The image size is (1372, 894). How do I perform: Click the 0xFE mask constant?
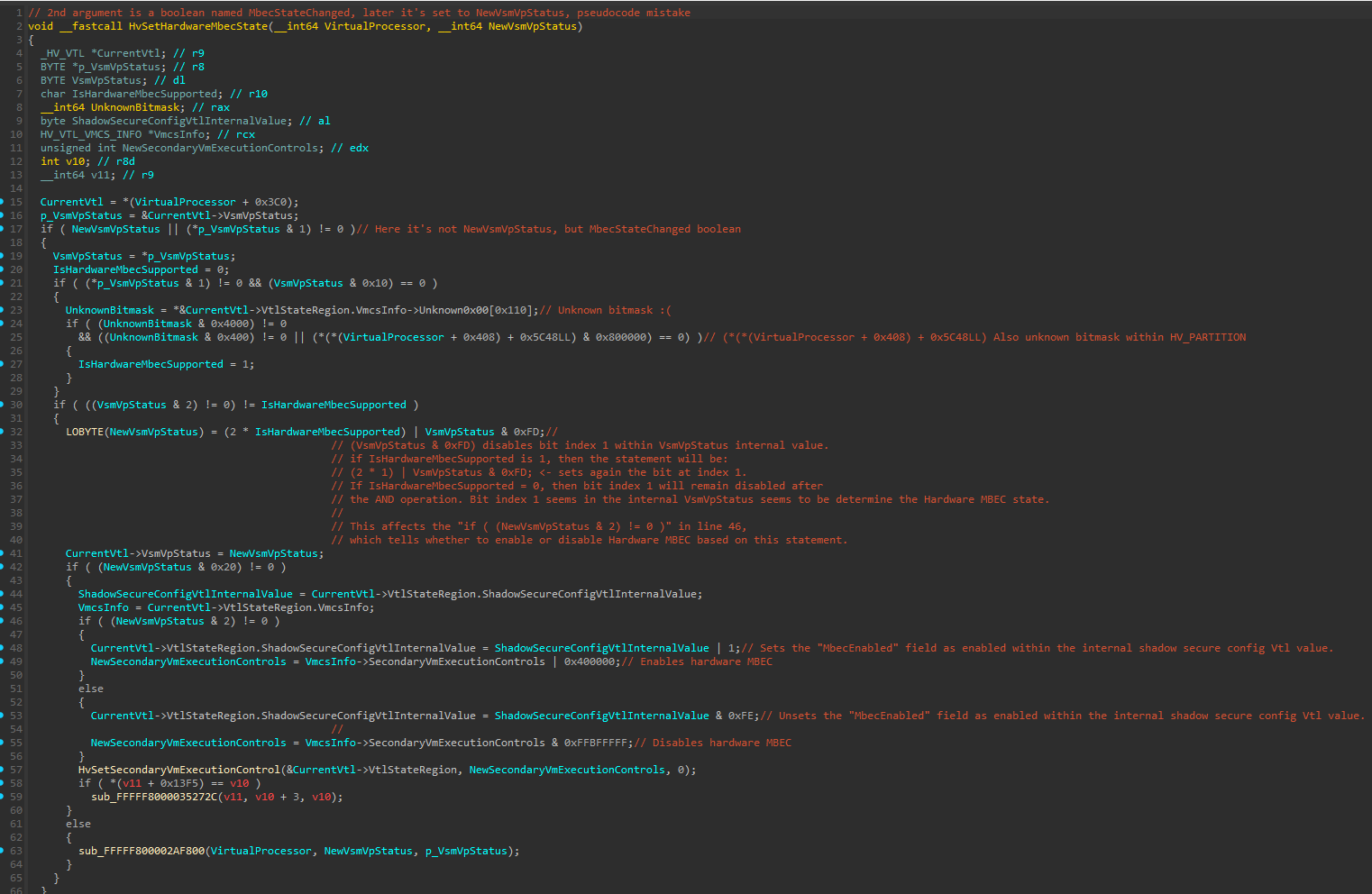tap(741, 716)
